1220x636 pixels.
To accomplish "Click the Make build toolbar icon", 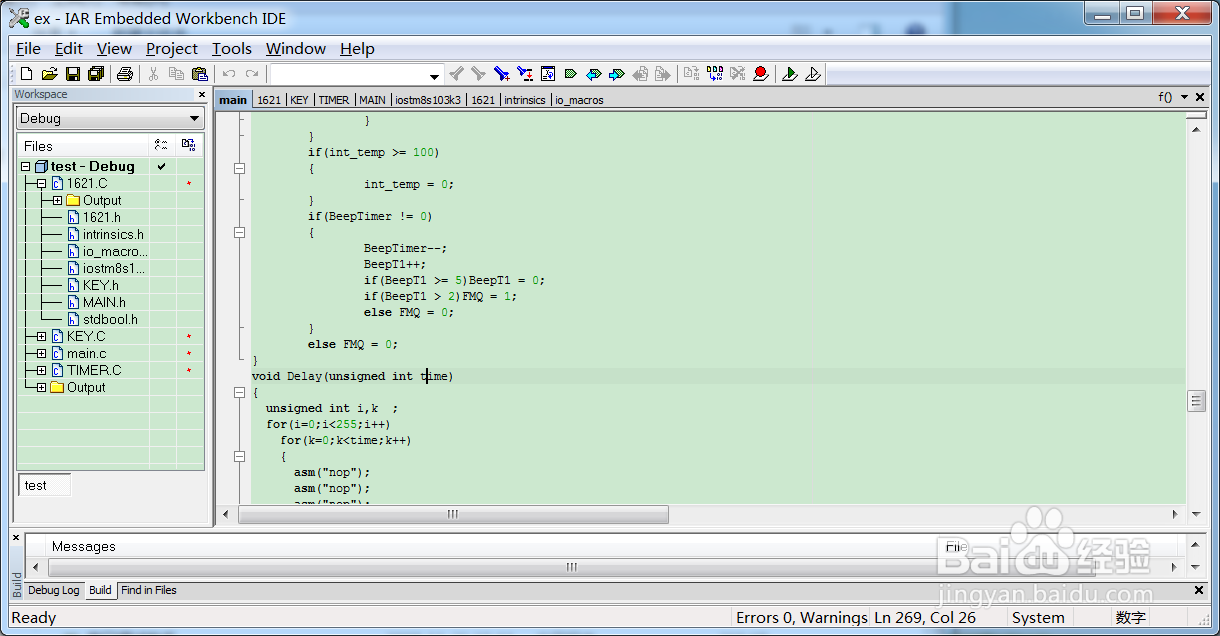I will [715, 74].
